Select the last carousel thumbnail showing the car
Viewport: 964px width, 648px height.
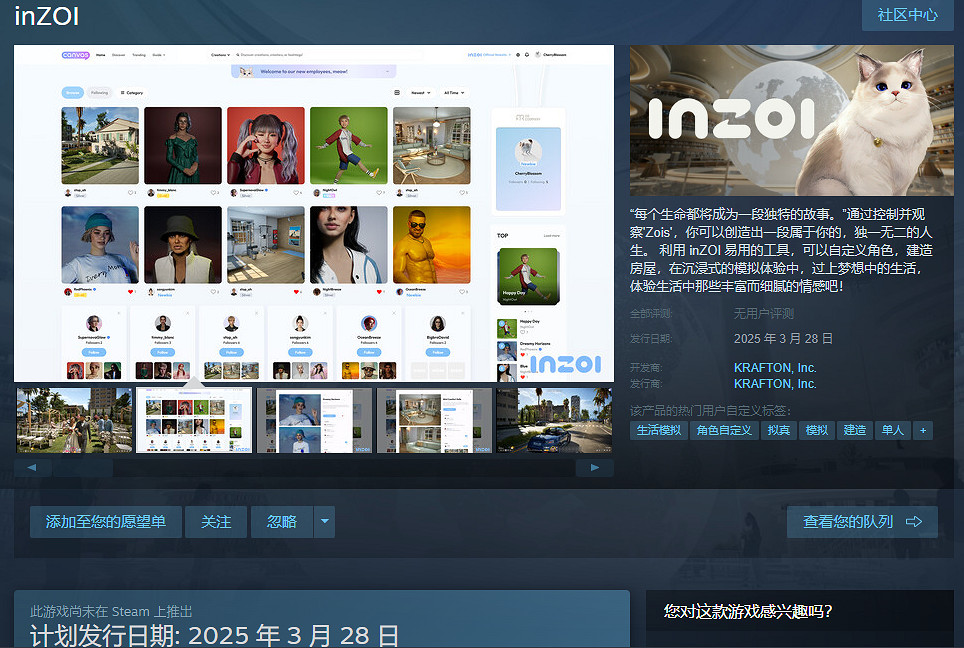555,419
